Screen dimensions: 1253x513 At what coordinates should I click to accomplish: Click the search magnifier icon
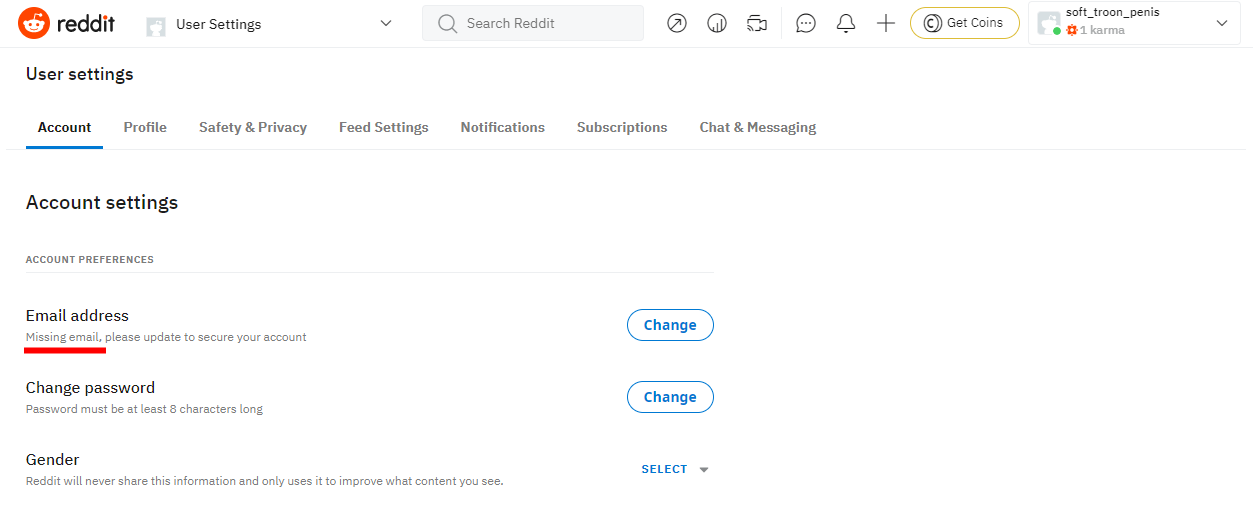(447, 23)
